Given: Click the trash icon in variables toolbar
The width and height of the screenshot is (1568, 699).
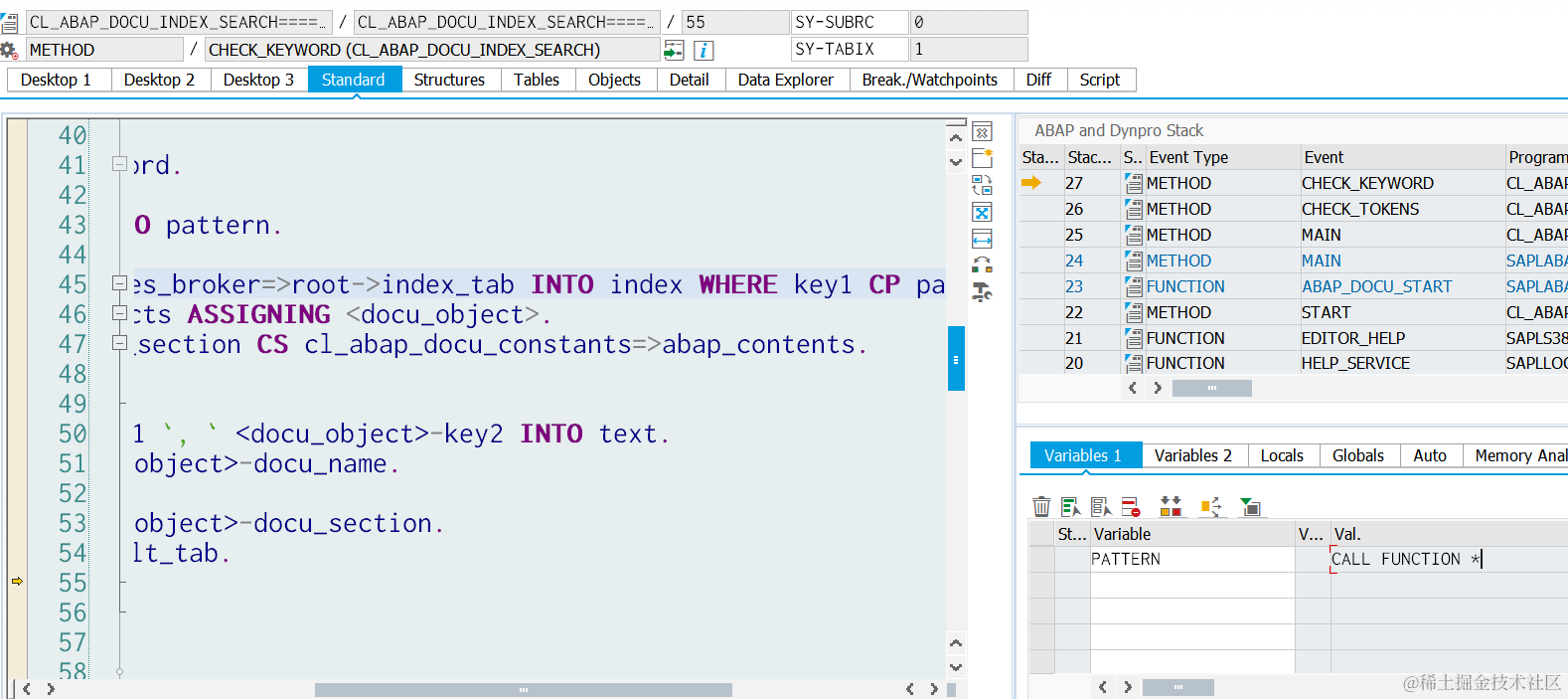Looking at the screenshot, I should (x=1041, y=507).
